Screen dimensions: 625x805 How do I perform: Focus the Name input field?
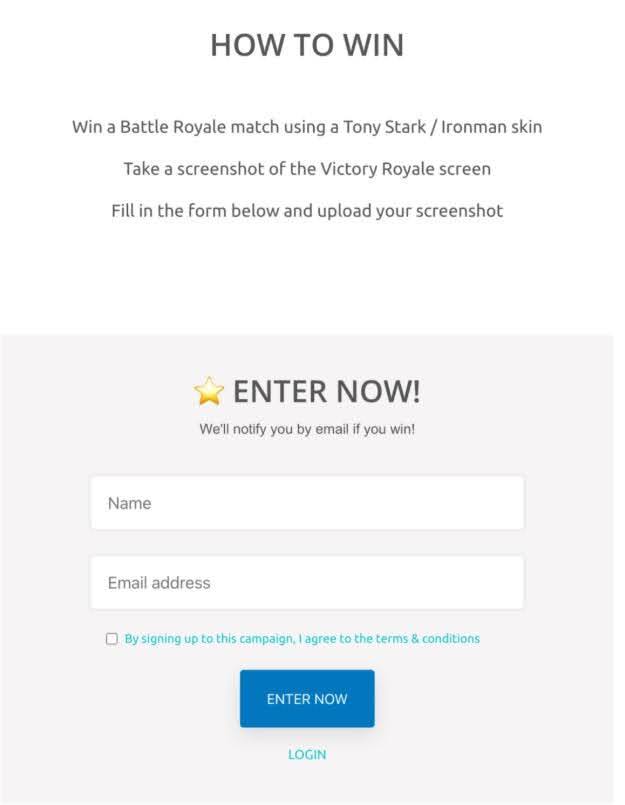307,503
